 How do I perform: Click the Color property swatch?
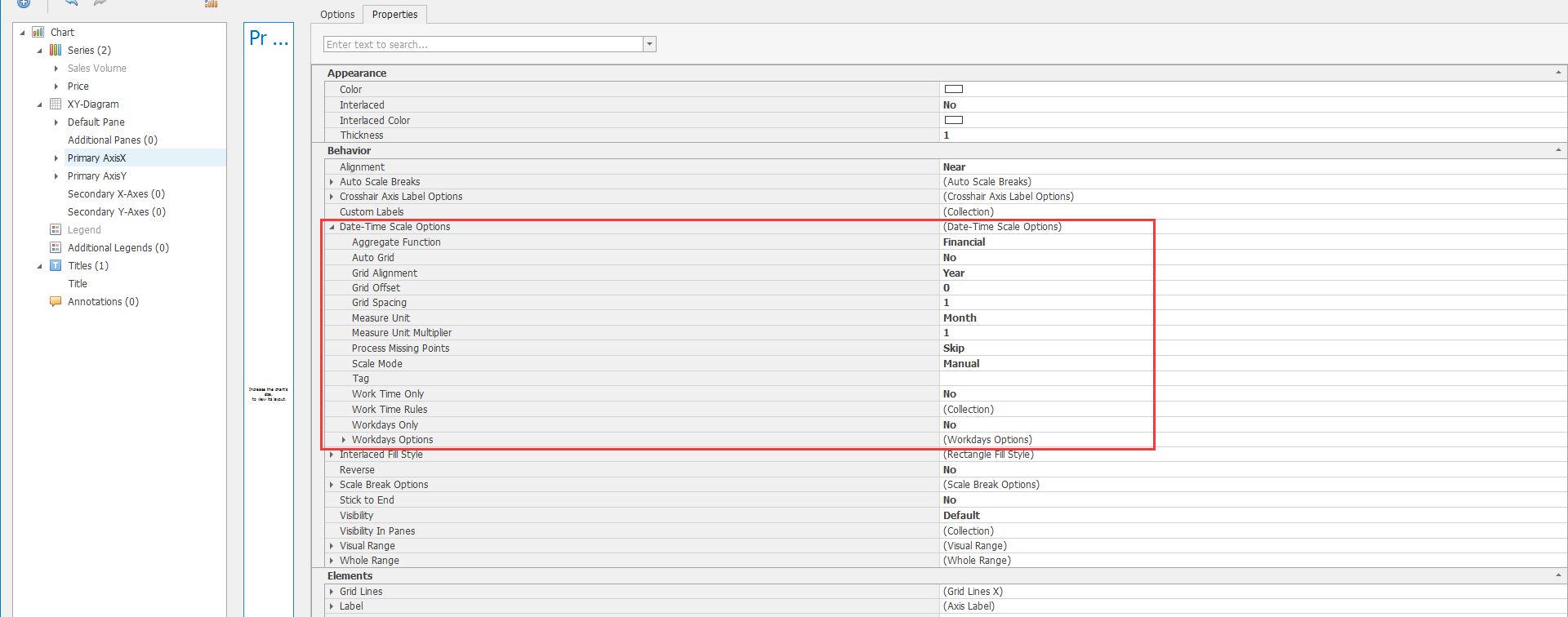click(x=954, y=89)
